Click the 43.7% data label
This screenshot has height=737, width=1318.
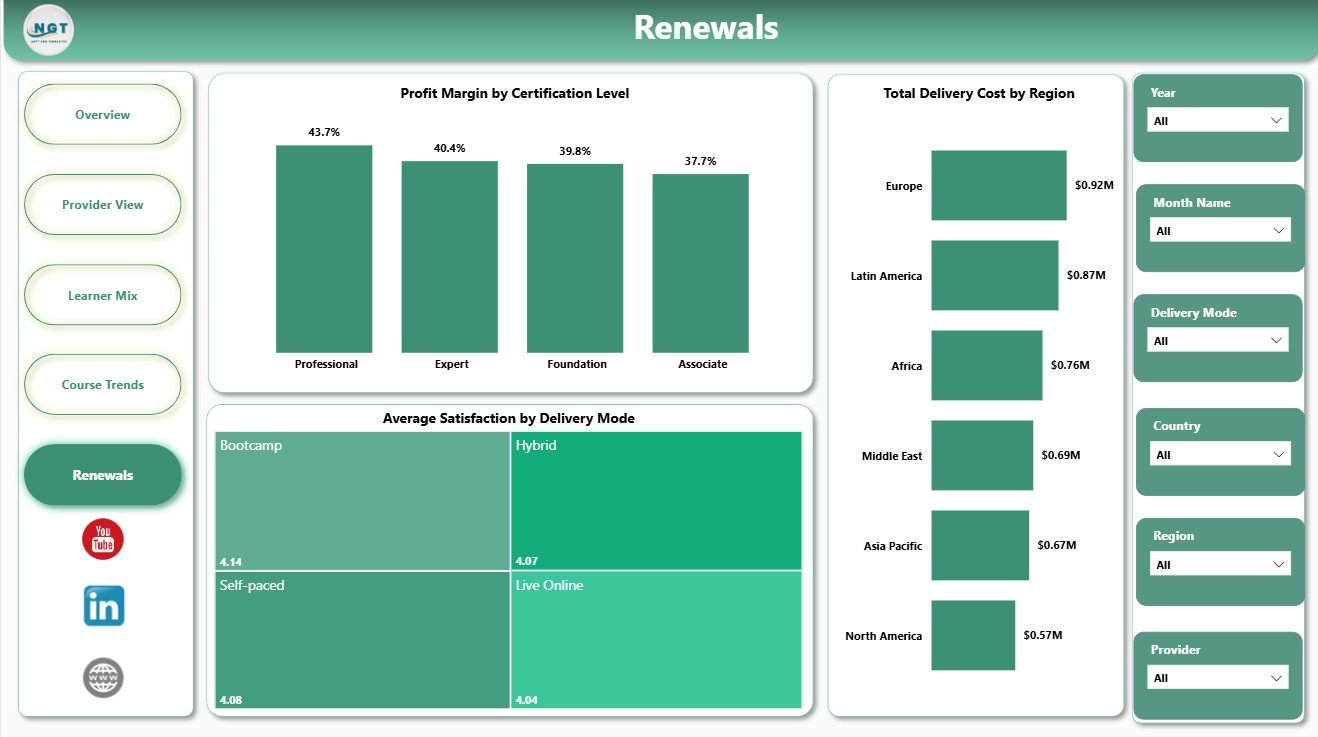(x=324, y=132)
